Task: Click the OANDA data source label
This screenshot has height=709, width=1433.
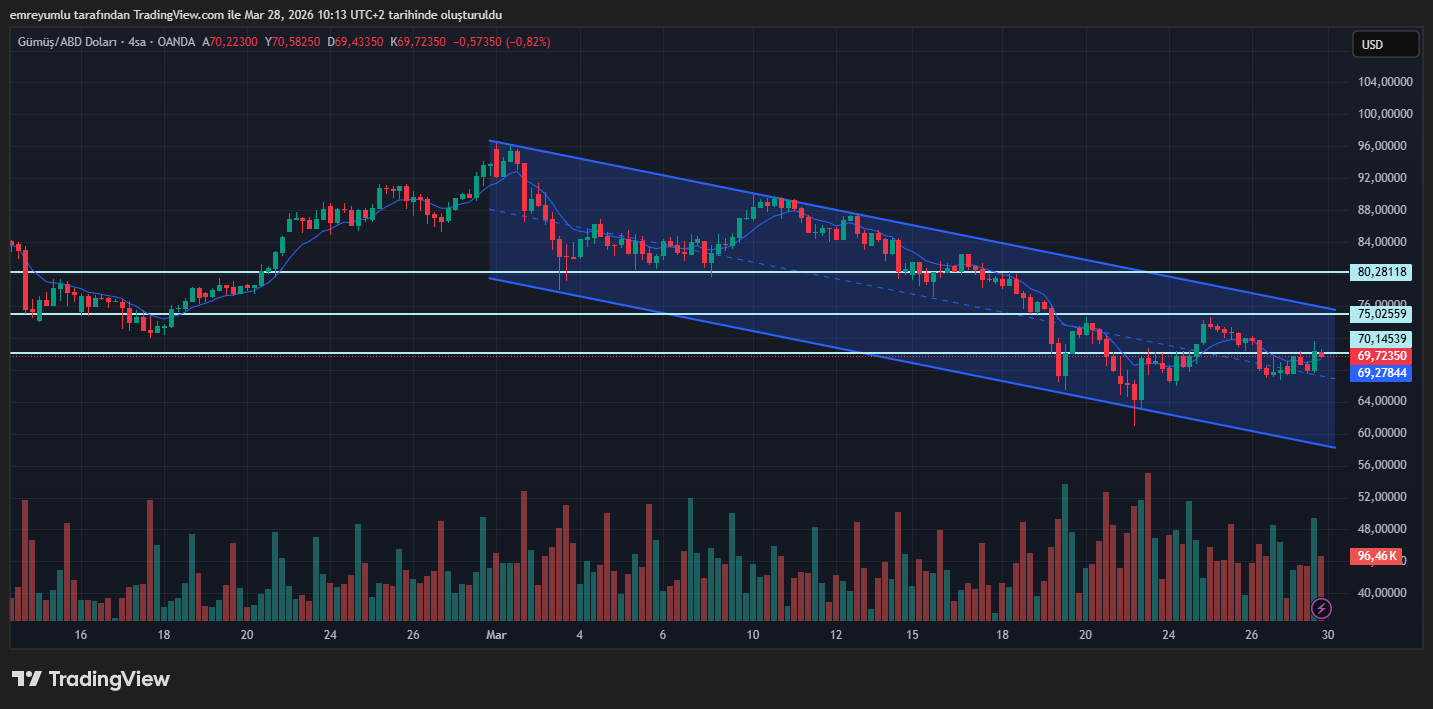Action: [x=176, y=42]
